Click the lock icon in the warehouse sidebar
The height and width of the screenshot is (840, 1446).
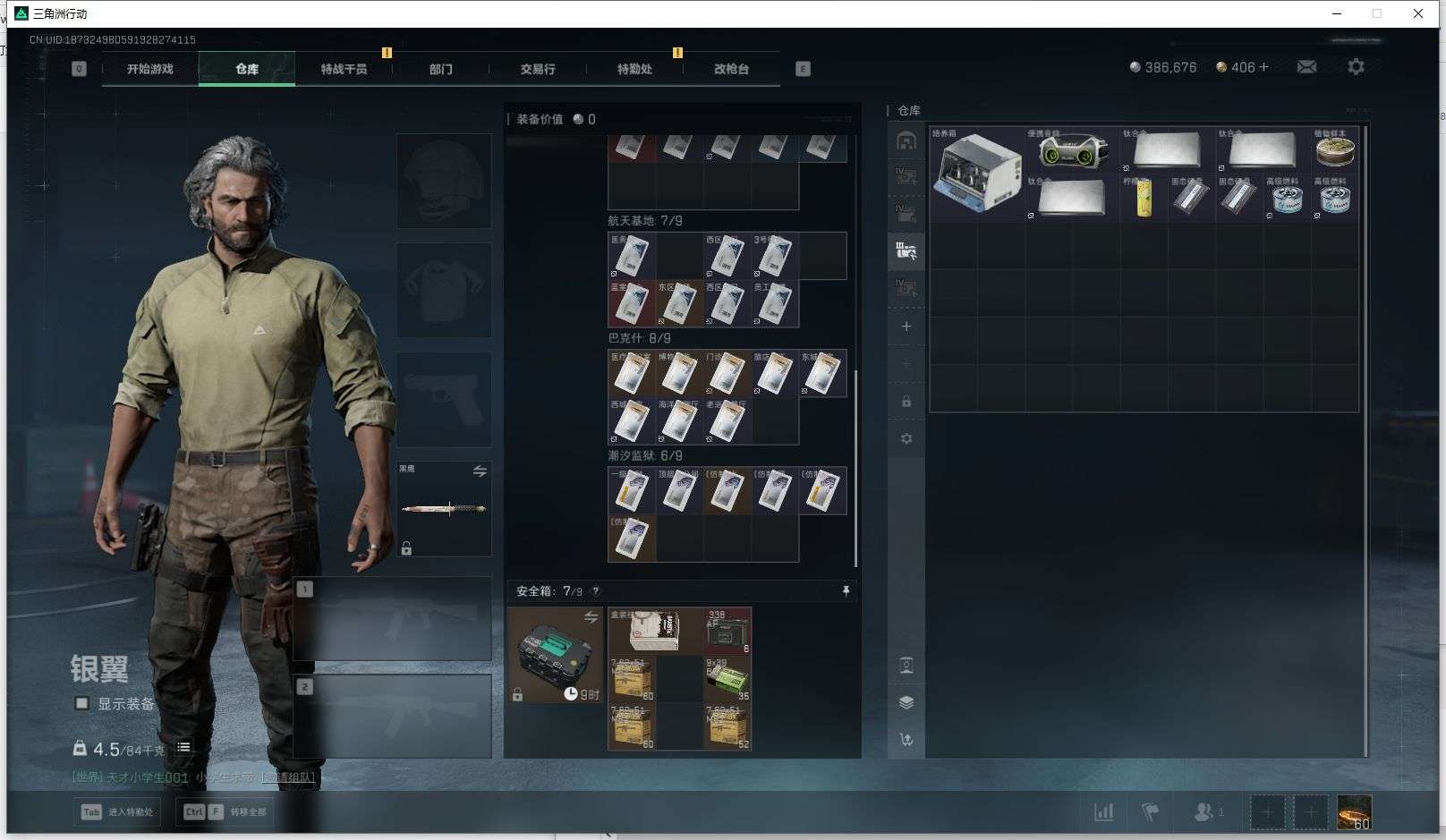coord(906,402)
